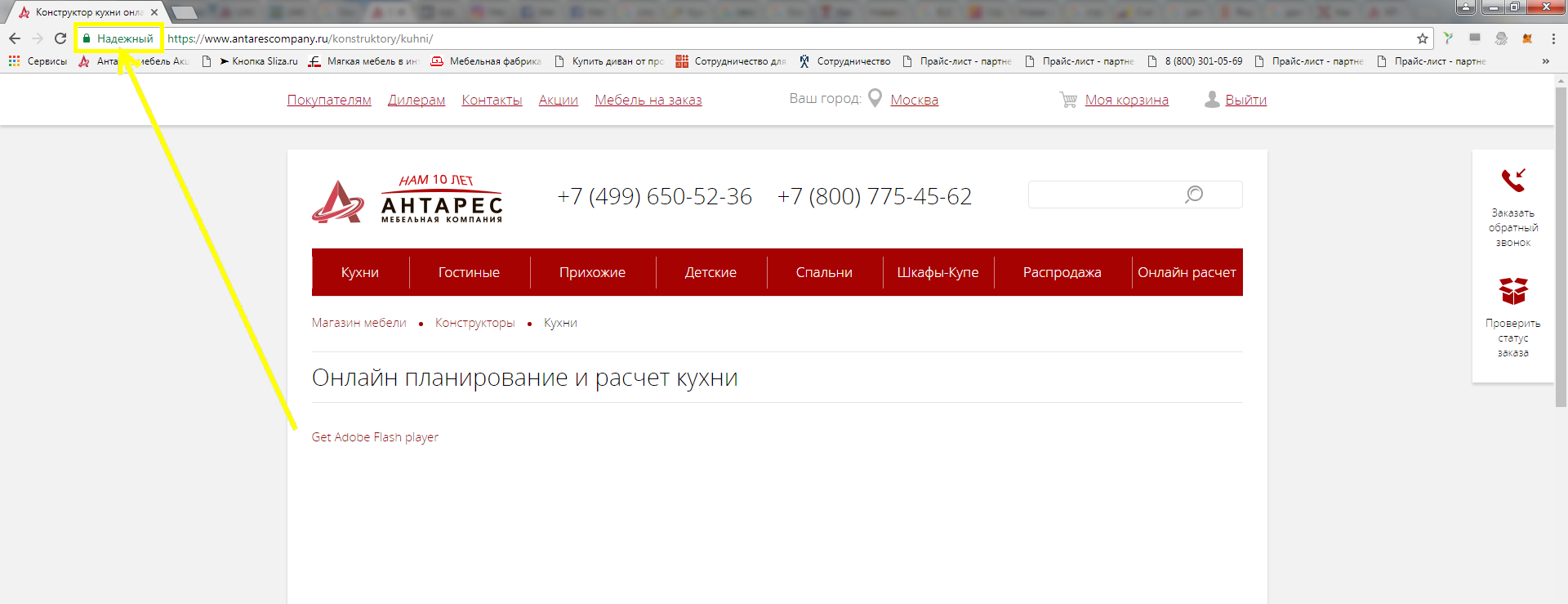Open a new browser tab

tap(185, 12)
